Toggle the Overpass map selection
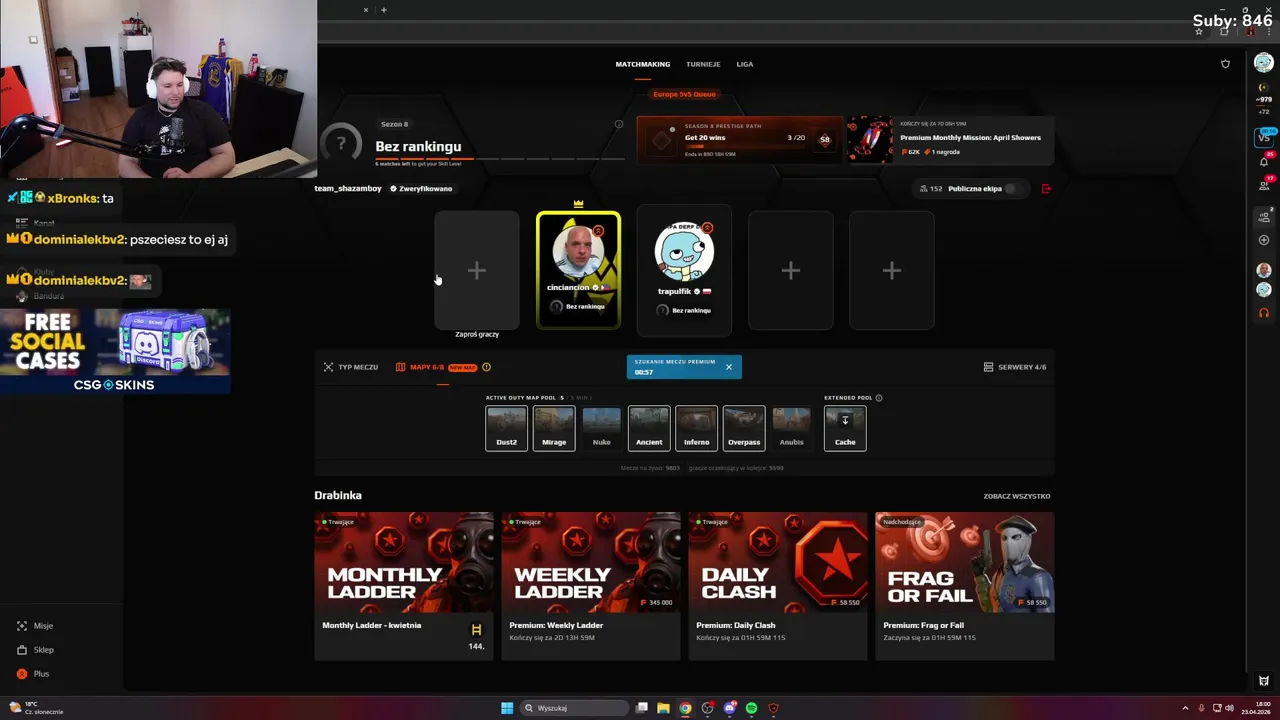Image resolution: width=1280 pixels, height=720 pixels. pyautogui.click(x=744, y=428)
